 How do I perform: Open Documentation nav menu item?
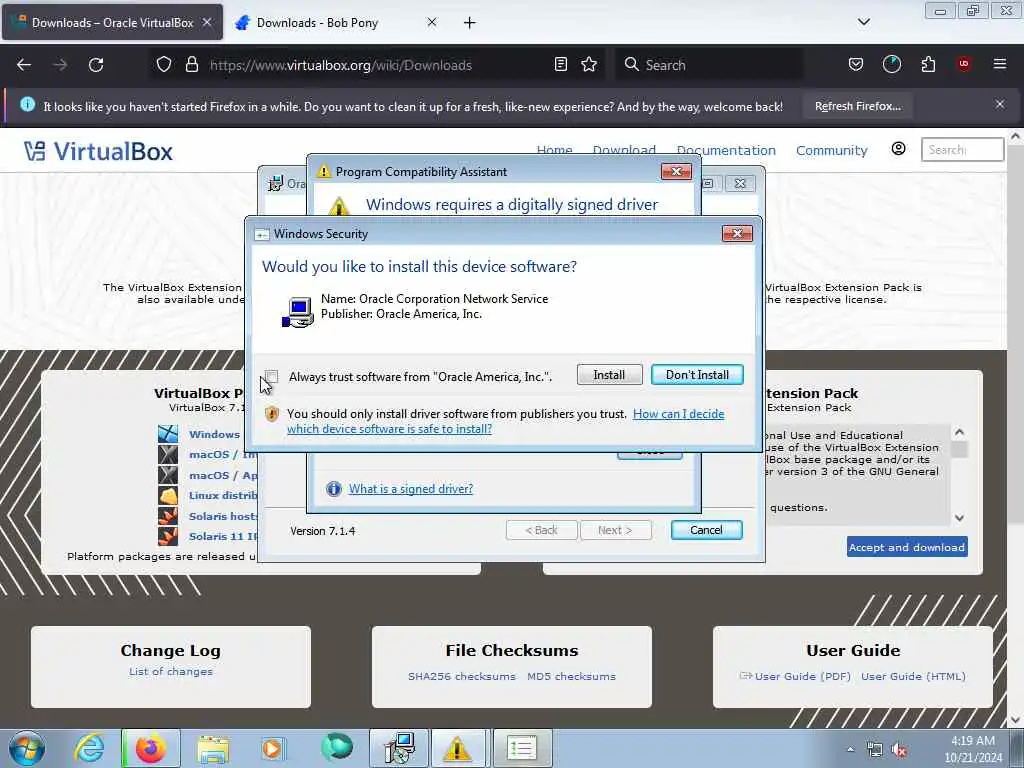tap(726, 151)
